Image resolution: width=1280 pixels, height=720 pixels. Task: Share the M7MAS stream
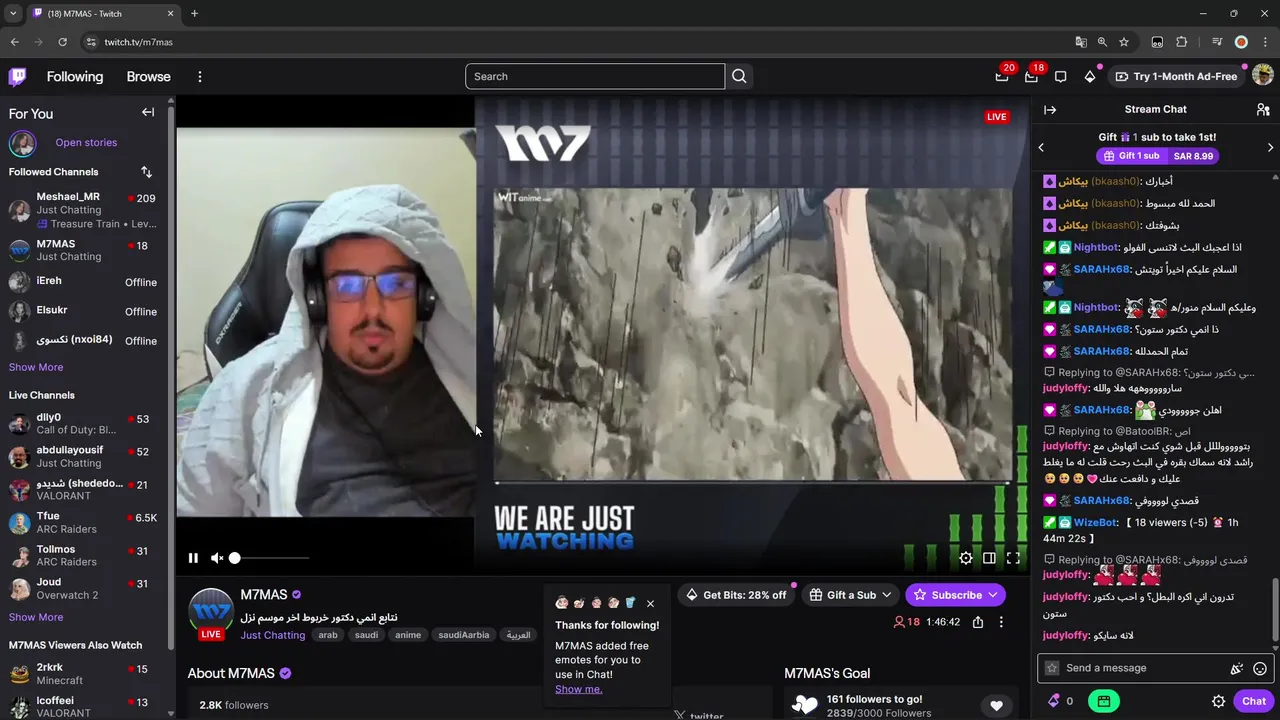978,622
